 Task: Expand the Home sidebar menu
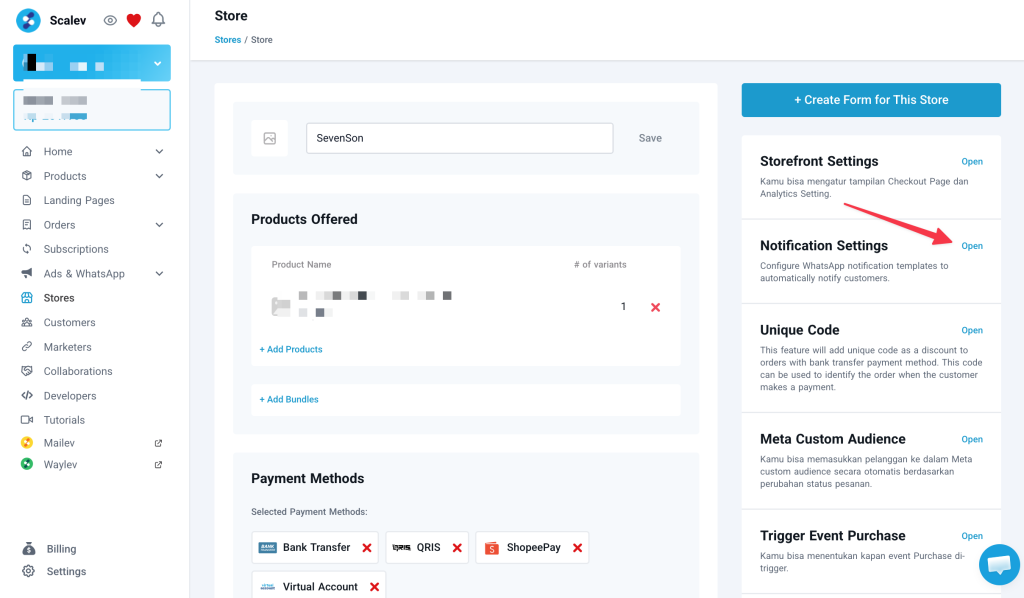point(159,152)
